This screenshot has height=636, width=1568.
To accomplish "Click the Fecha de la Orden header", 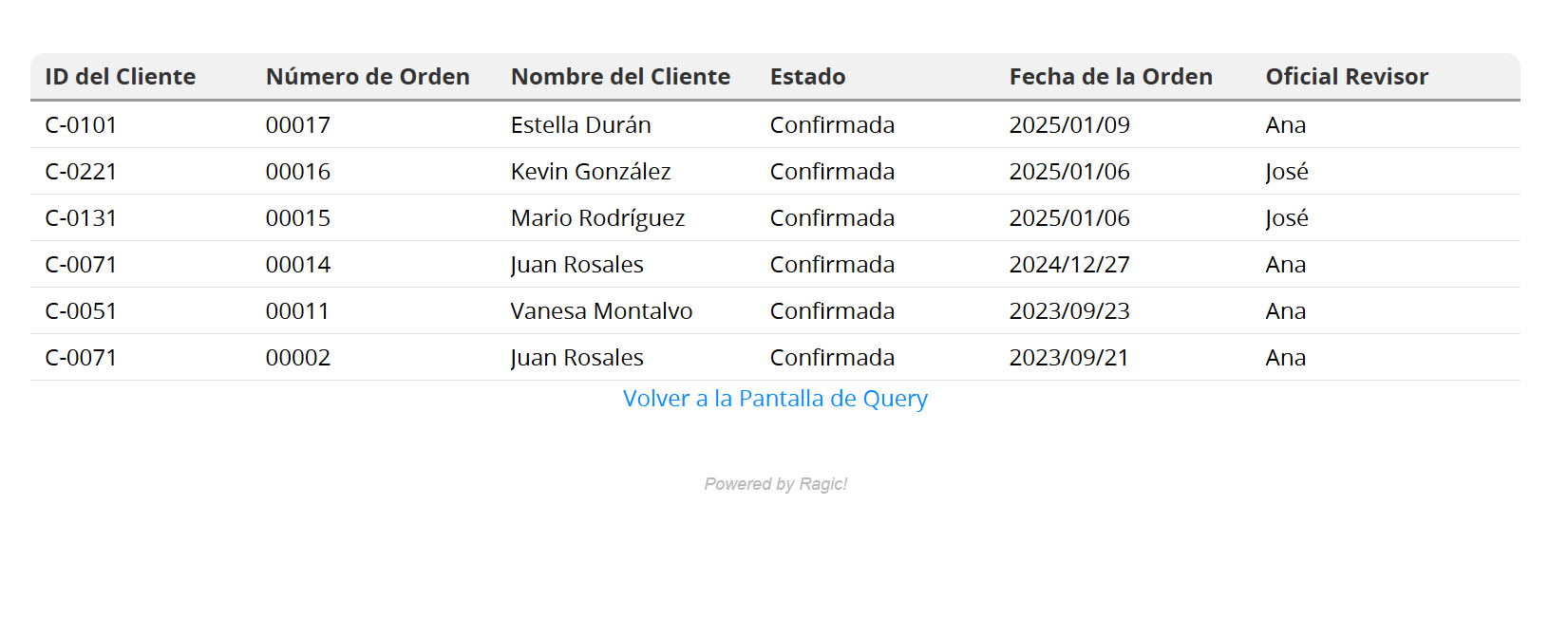I will [x=1110, y=77].
